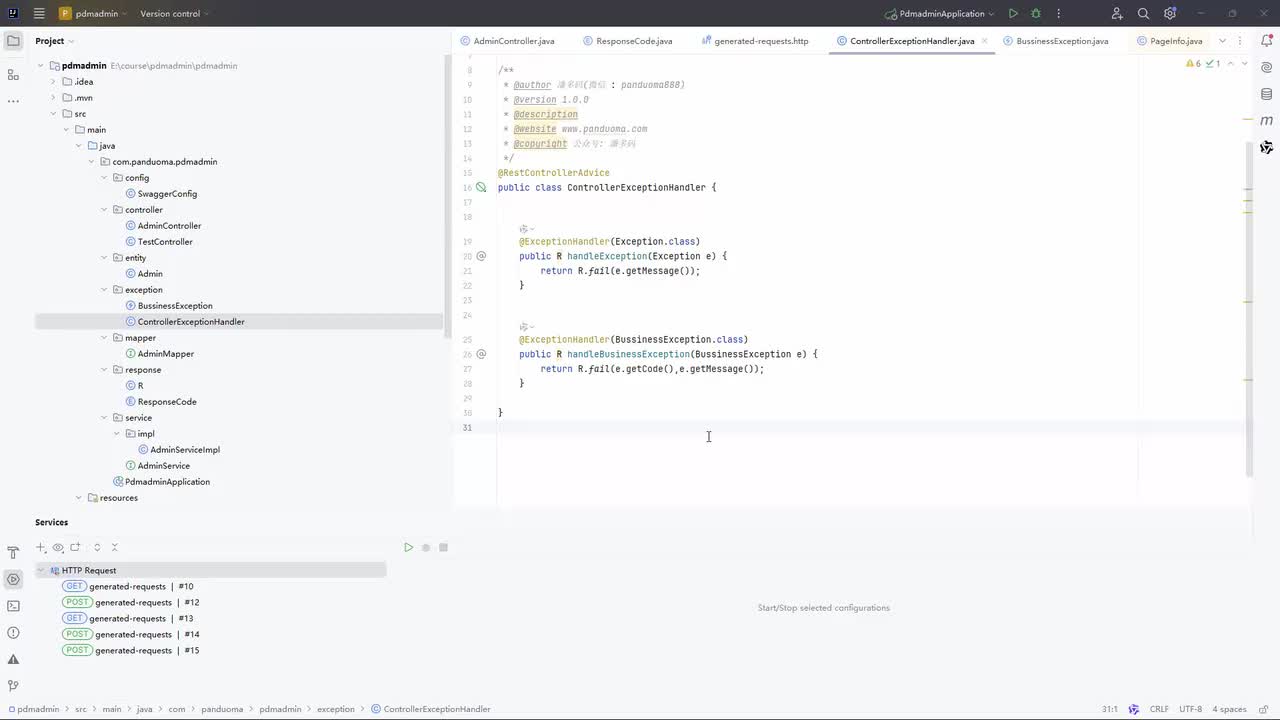Screen dimensions: 1280x720
Task: Click the purple plugin icon in status bar
Action: pos(1134,709)
